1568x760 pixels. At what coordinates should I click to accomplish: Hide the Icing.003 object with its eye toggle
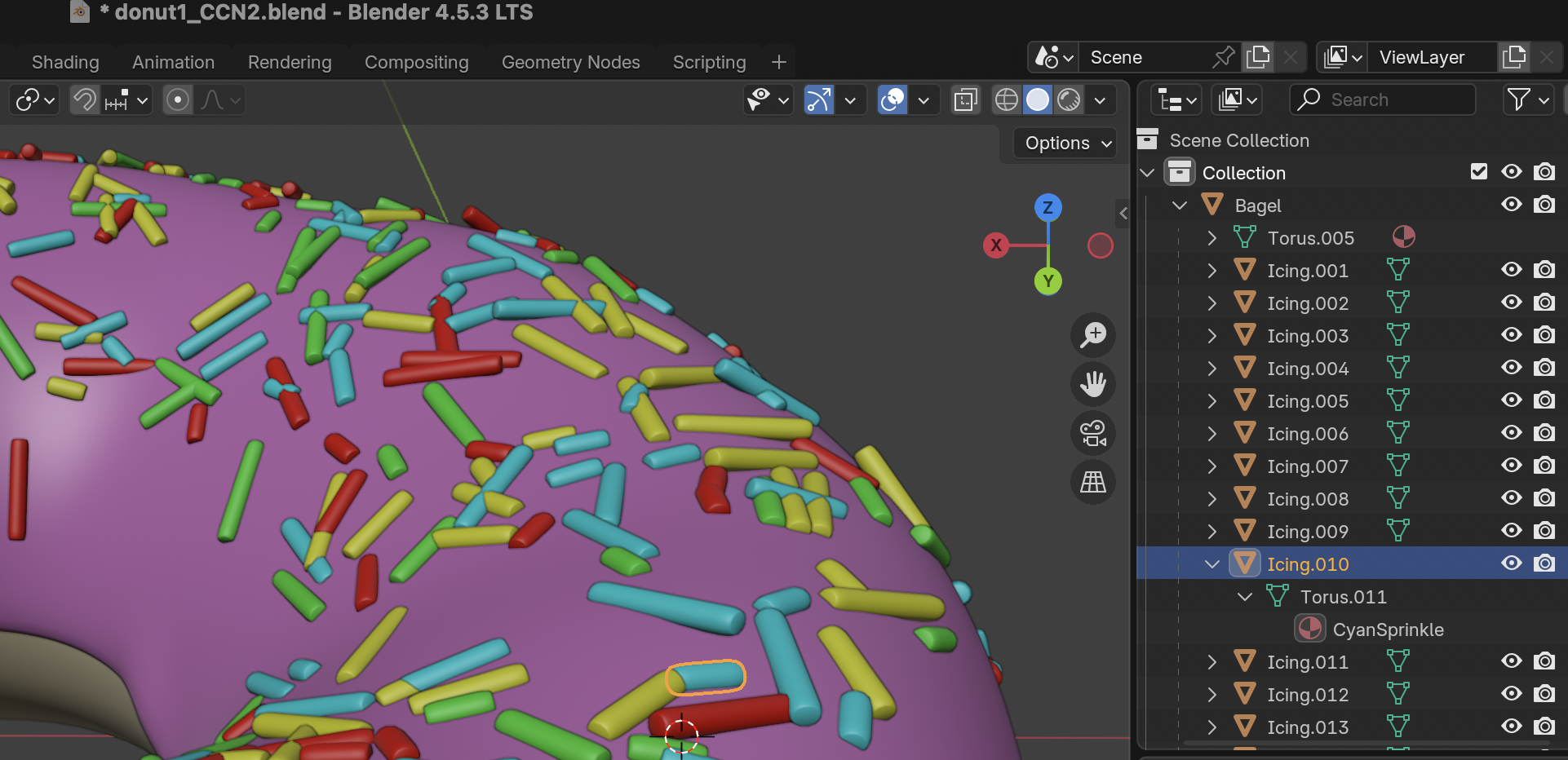[1512, 335]
